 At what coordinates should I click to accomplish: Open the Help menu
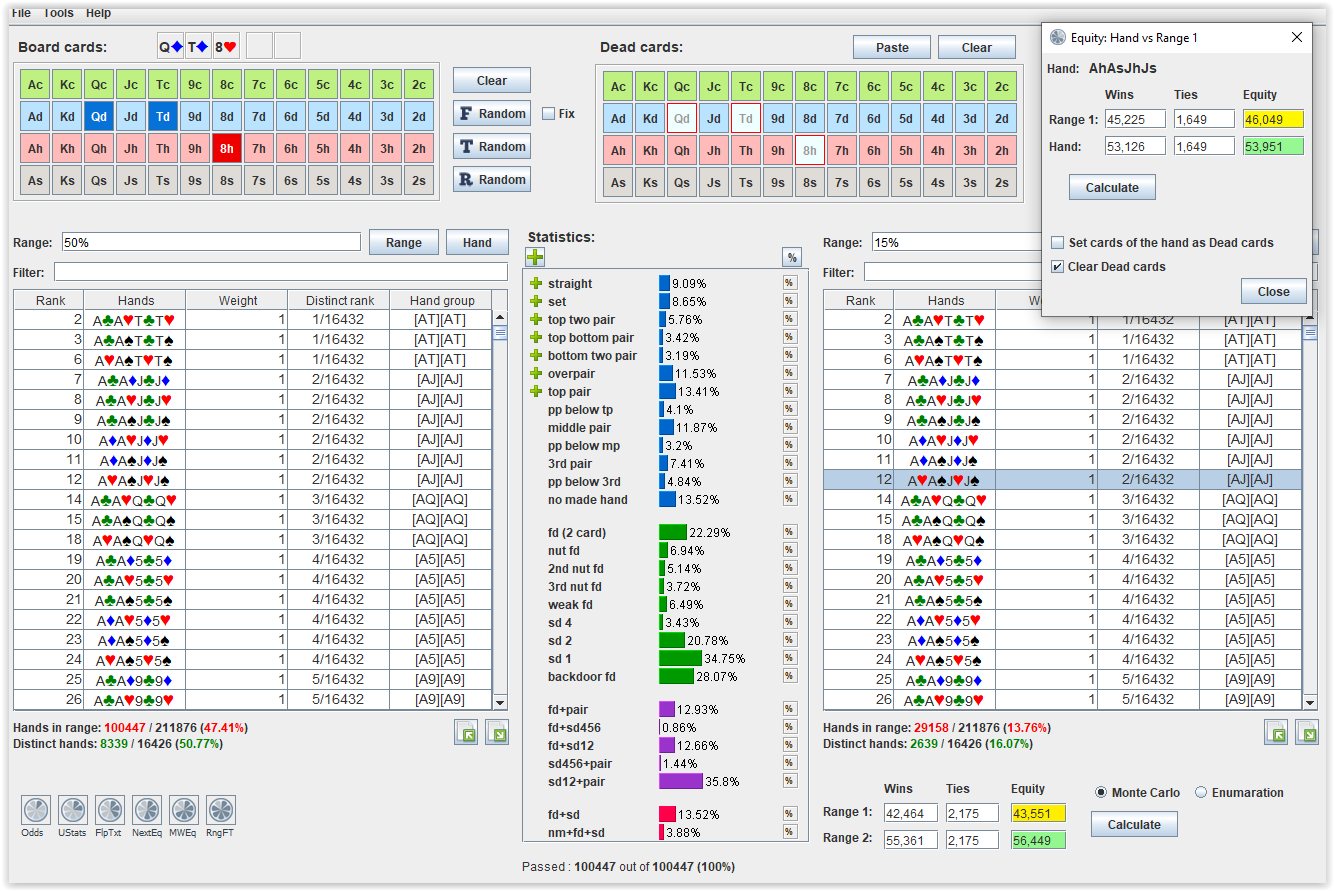coord(98,13)
